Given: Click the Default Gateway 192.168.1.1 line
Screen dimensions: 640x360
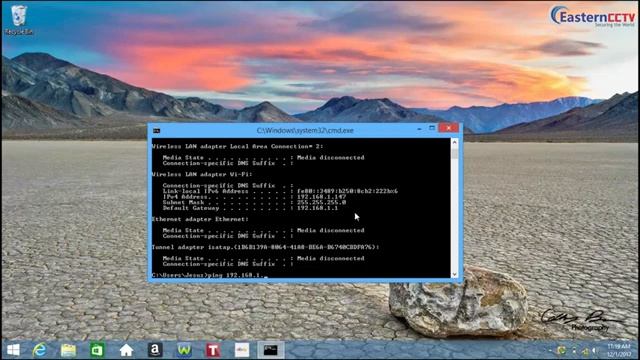Looking at the screenshot, I should click(250, 208).
